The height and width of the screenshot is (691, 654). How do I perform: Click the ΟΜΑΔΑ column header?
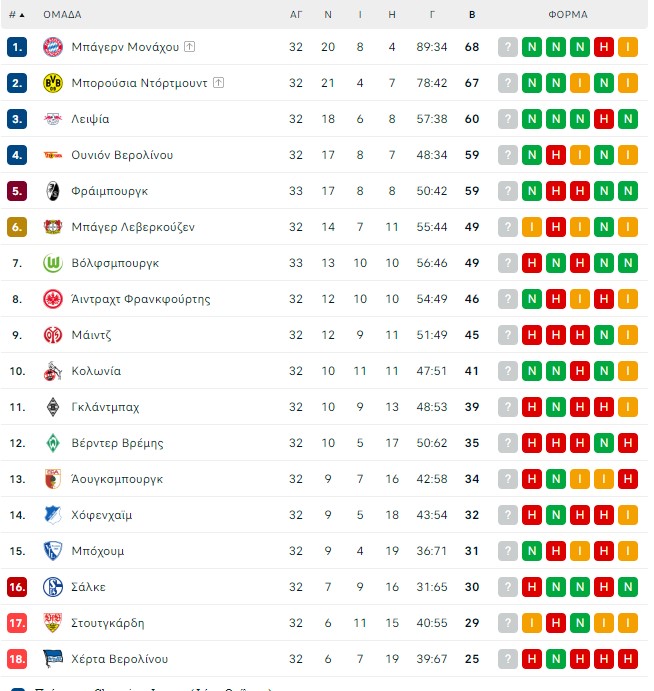(x=62, y=15)
